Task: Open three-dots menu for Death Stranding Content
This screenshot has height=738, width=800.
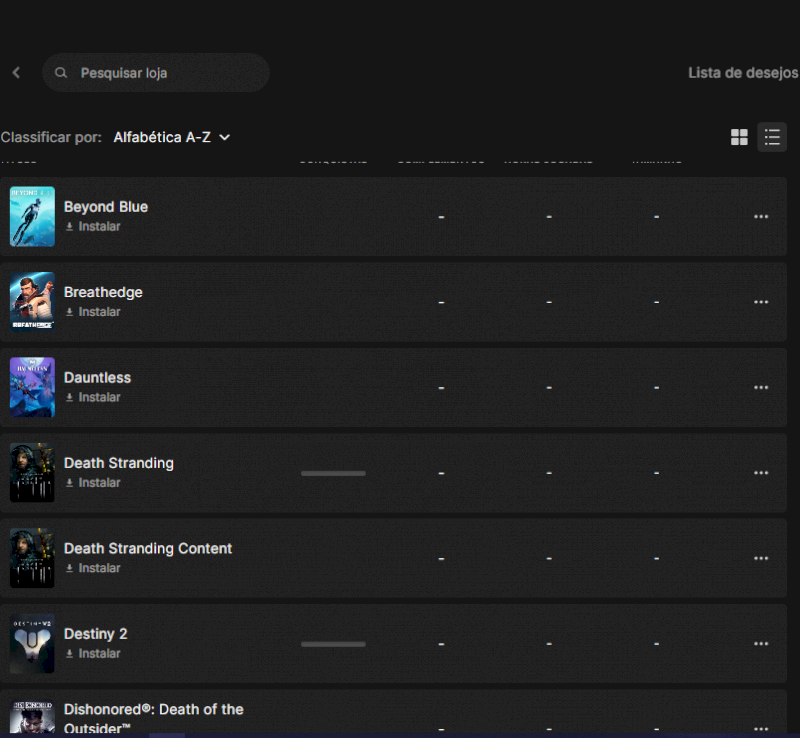Action: pos(761,558)
